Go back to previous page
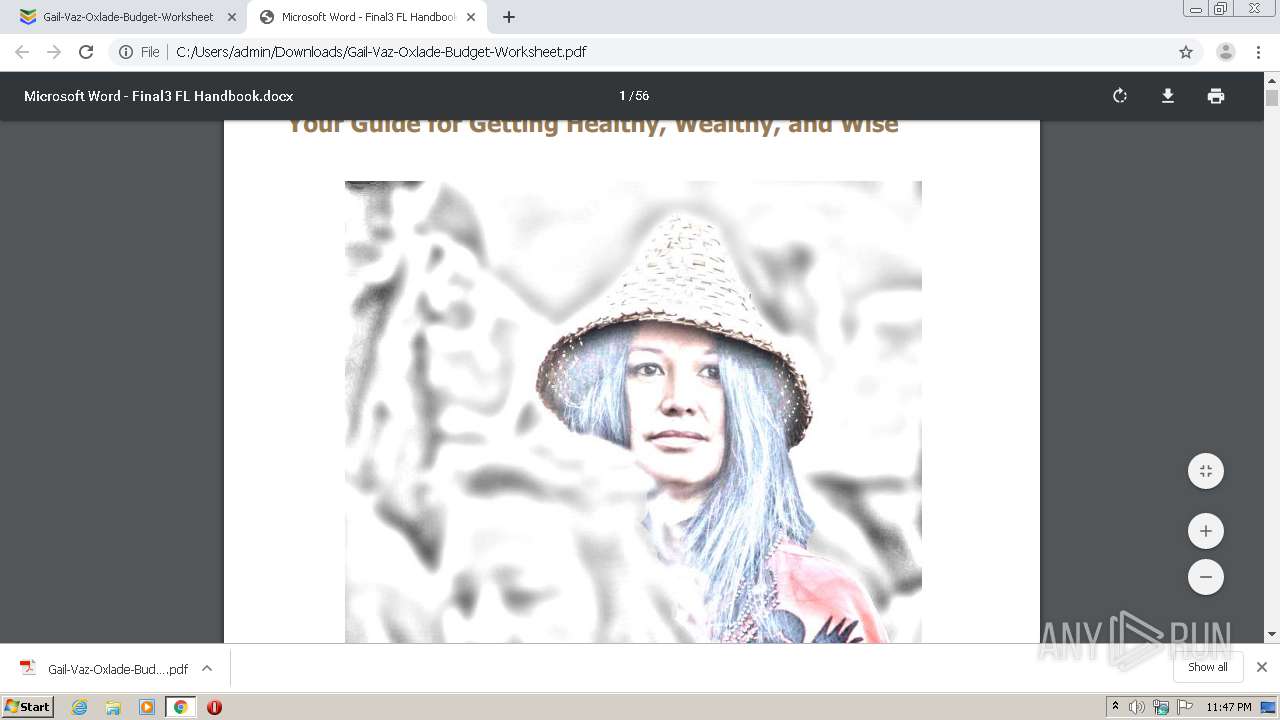 click(x=22, y=52)
